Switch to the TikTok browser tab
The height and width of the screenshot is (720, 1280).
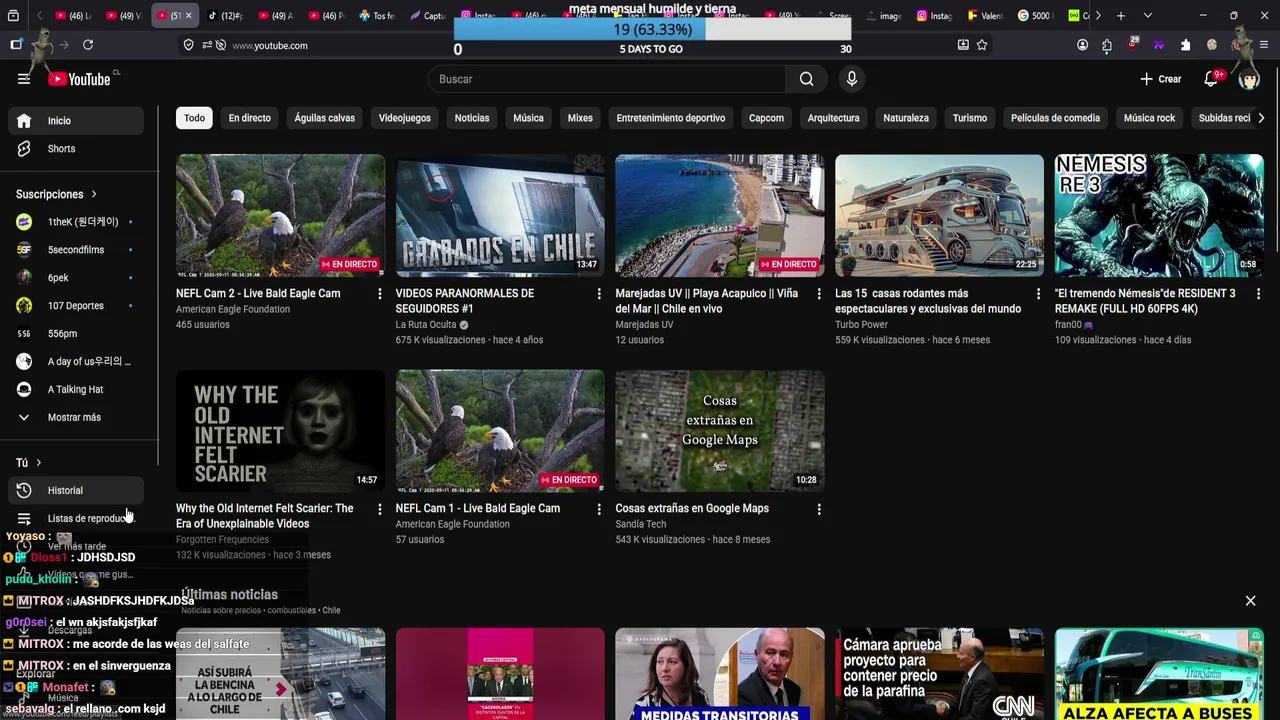[226, 16]
